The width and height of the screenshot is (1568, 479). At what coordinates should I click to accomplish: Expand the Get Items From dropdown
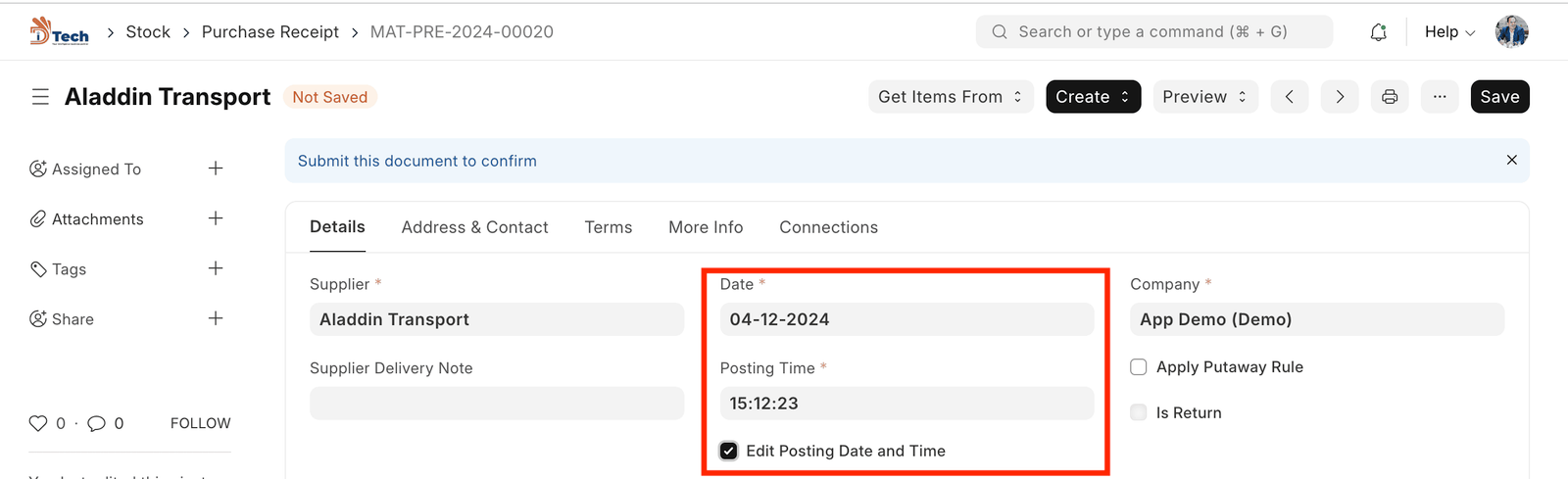[x=950, y=97]
